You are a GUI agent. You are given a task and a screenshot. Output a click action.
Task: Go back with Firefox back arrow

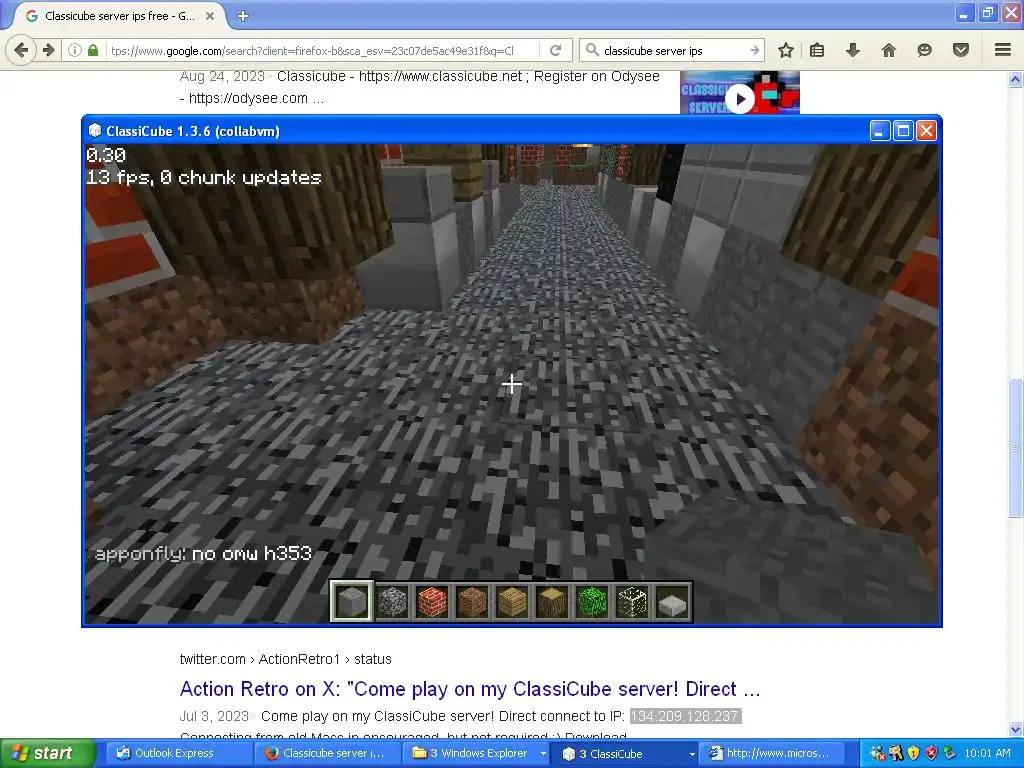[21, 50]
